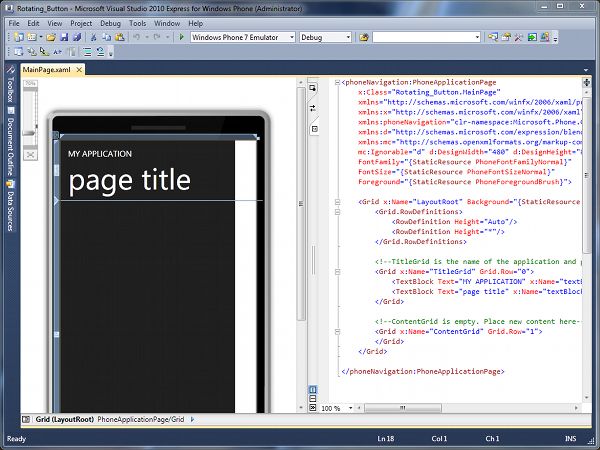Switch to the vertical split view
600x450 pixels.
click(313, 390)
